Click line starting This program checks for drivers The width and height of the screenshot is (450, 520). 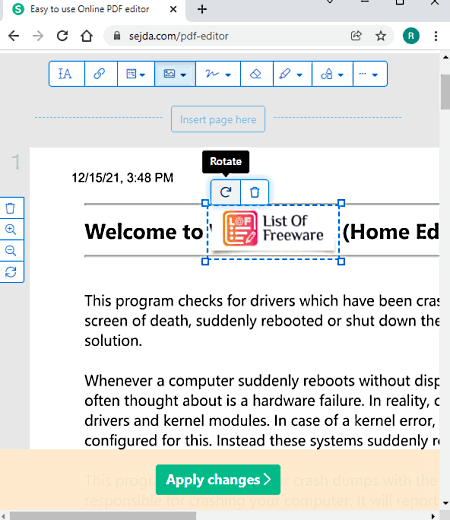click(262, 301)
